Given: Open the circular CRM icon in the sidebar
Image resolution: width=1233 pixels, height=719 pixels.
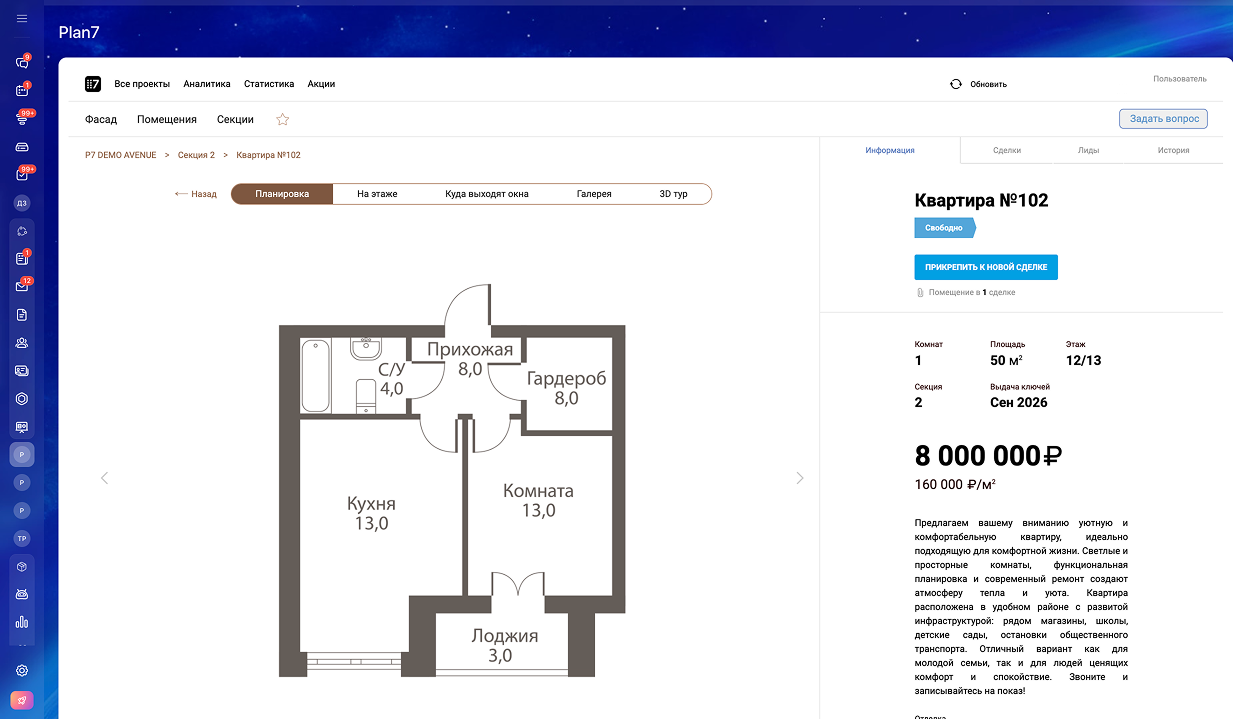Looking at the screenshot, I should point(22,231).
